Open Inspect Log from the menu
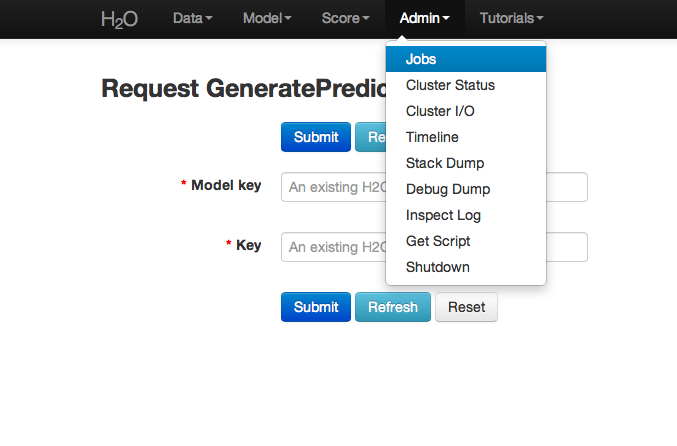 [443, 215]
